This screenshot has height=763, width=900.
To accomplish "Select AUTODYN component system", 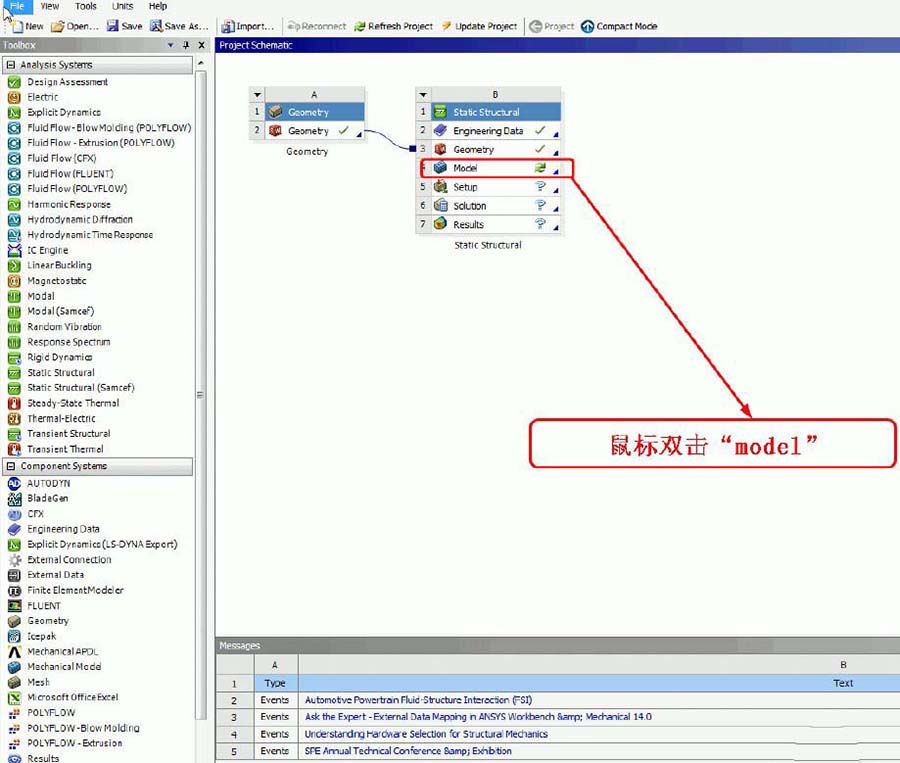I will pyautogui.click(x=48, y=483).
